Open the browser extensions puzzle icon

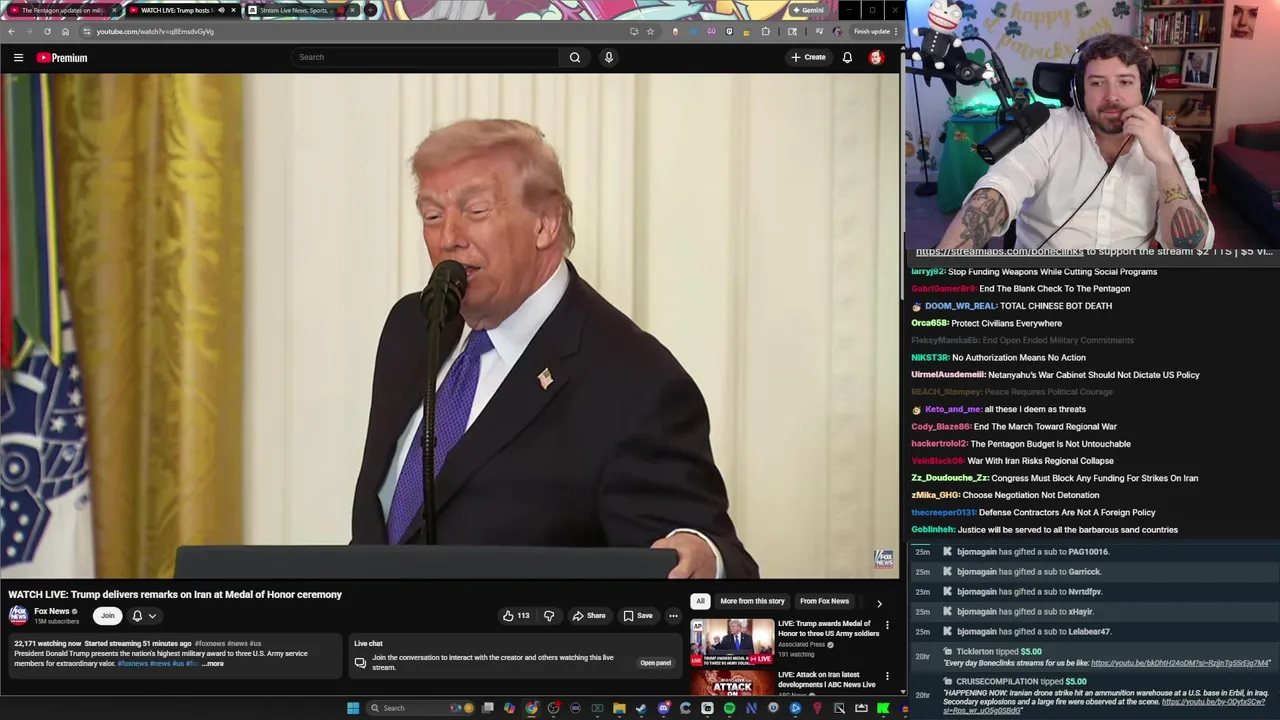click(766, 31)
